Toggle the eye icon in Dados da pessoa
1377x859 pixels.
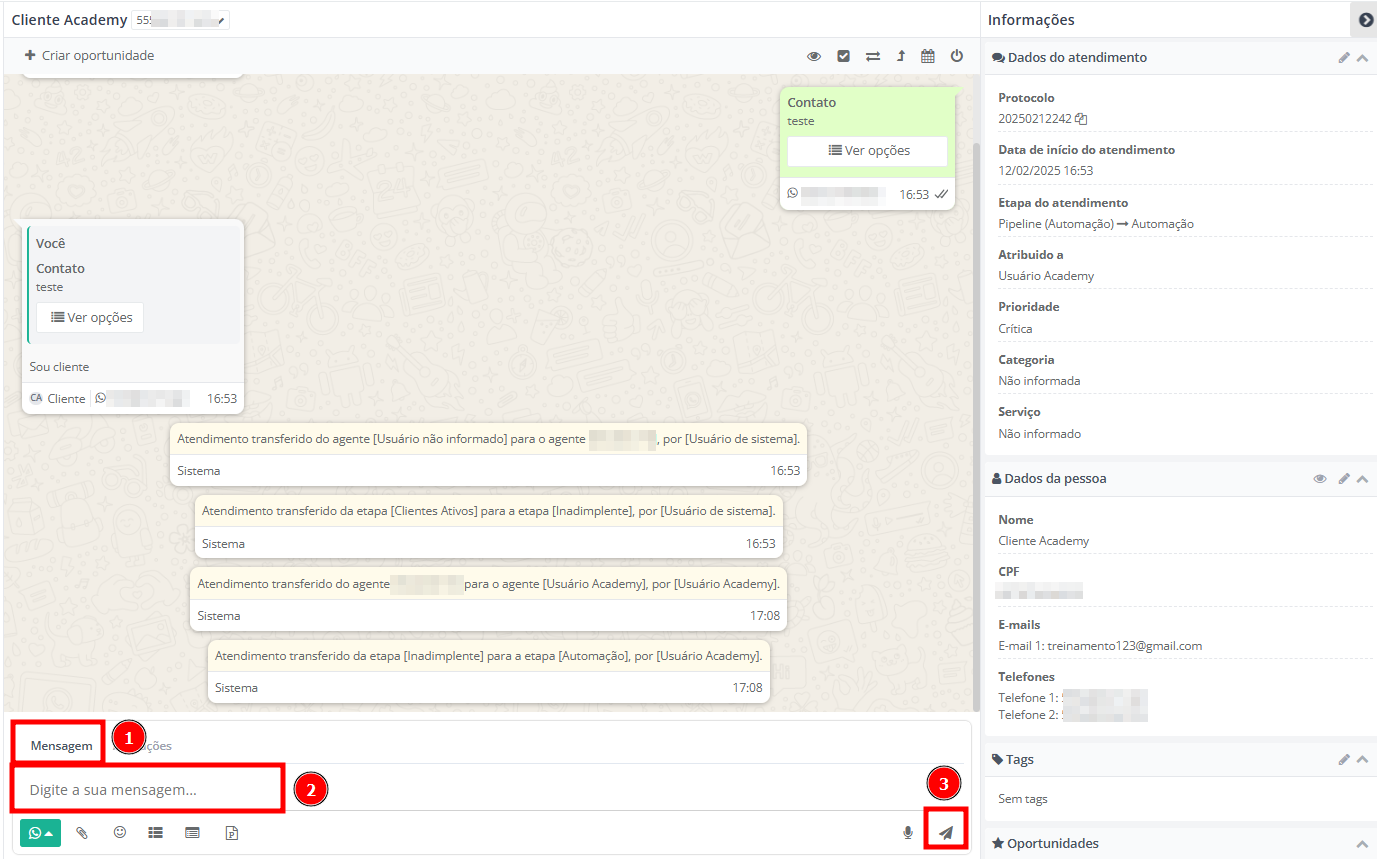click(x=1320, y=479)
